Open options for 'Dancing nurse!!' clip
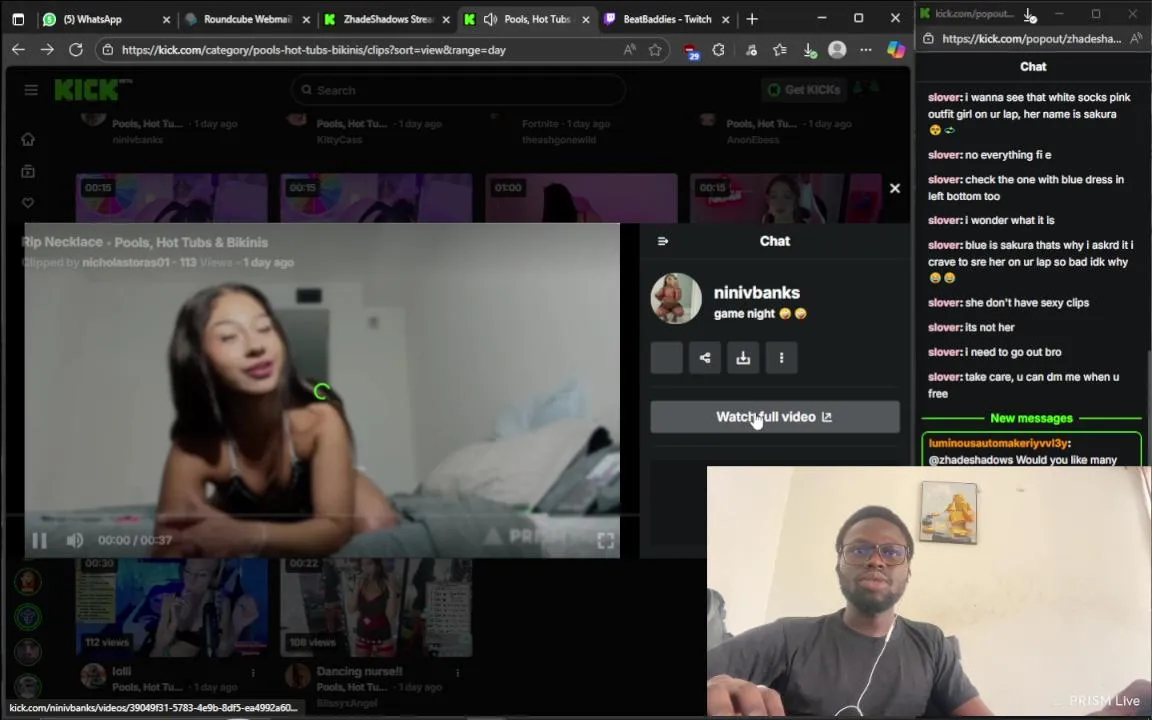 pyautogui.click(x=458, y=672)
